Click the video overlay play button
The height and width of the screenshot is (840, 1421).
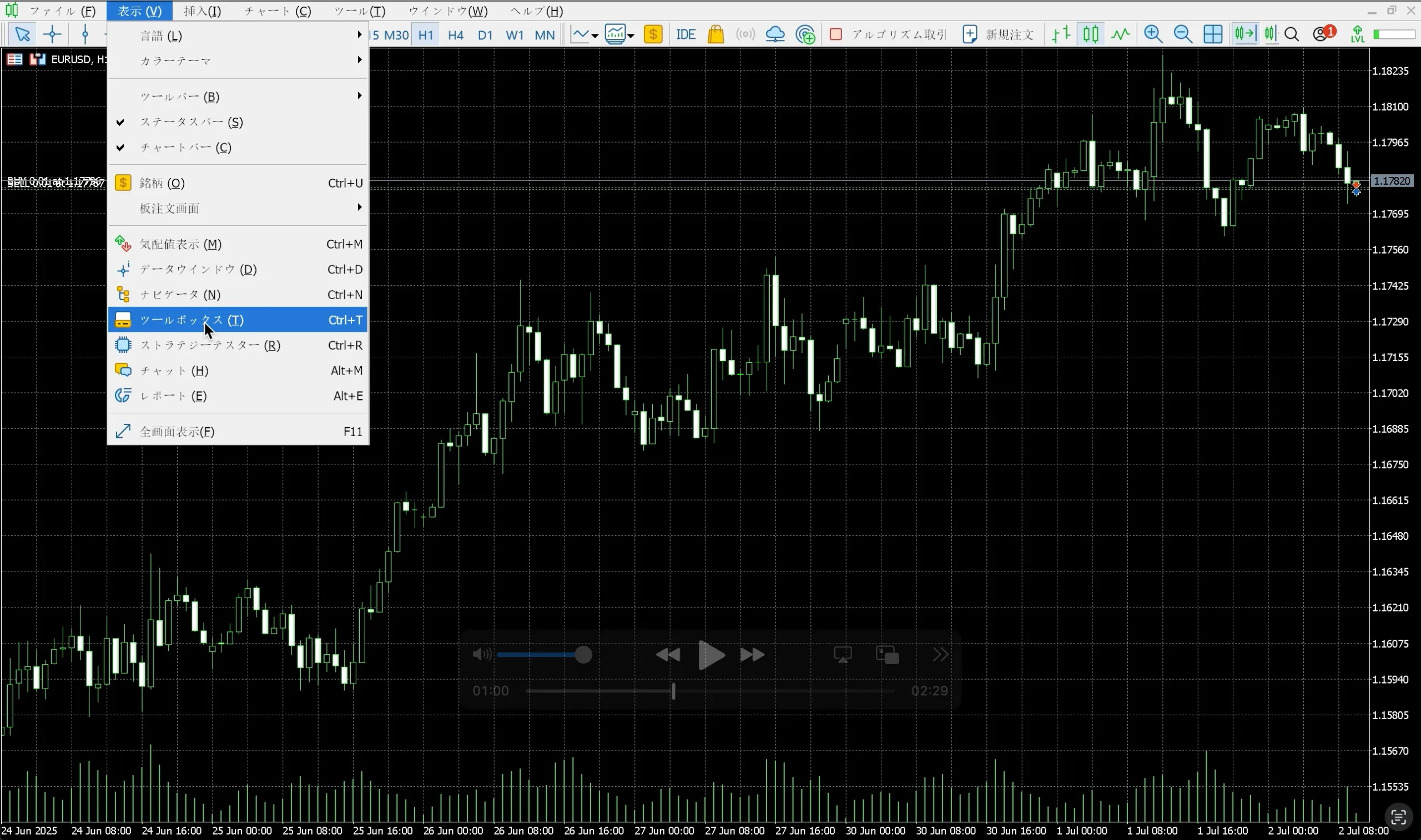[x=711, y=655]
